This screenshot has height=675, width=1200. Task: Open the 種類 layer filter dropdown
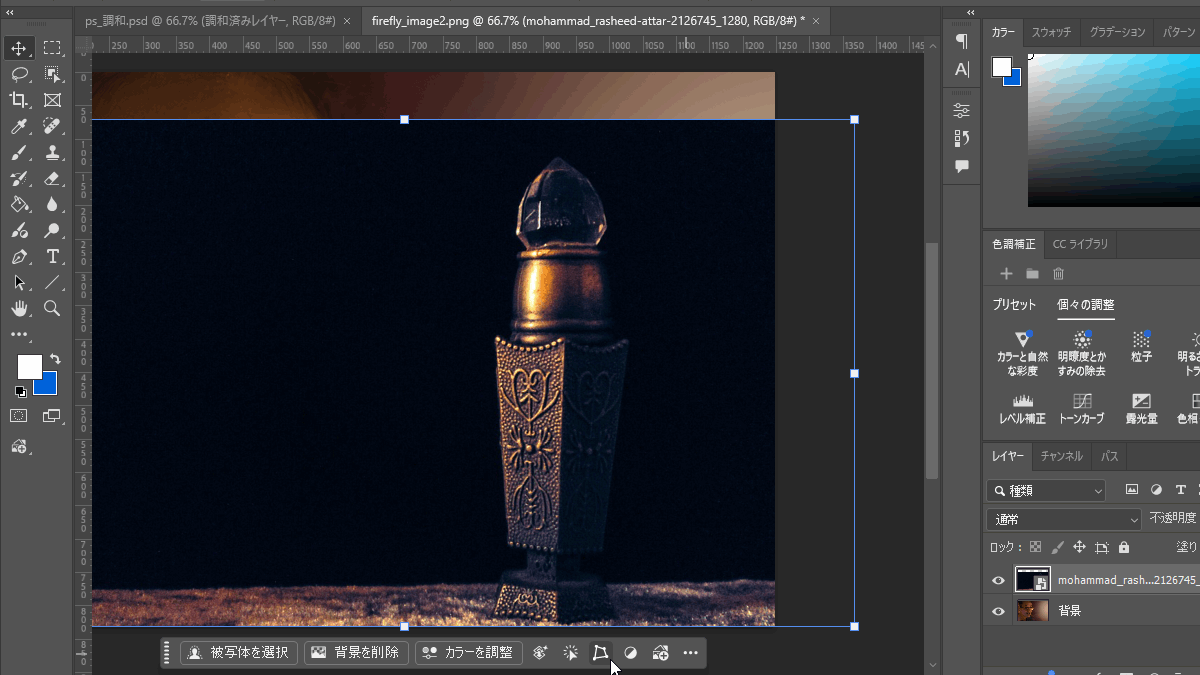click(x=1046, y=490)
